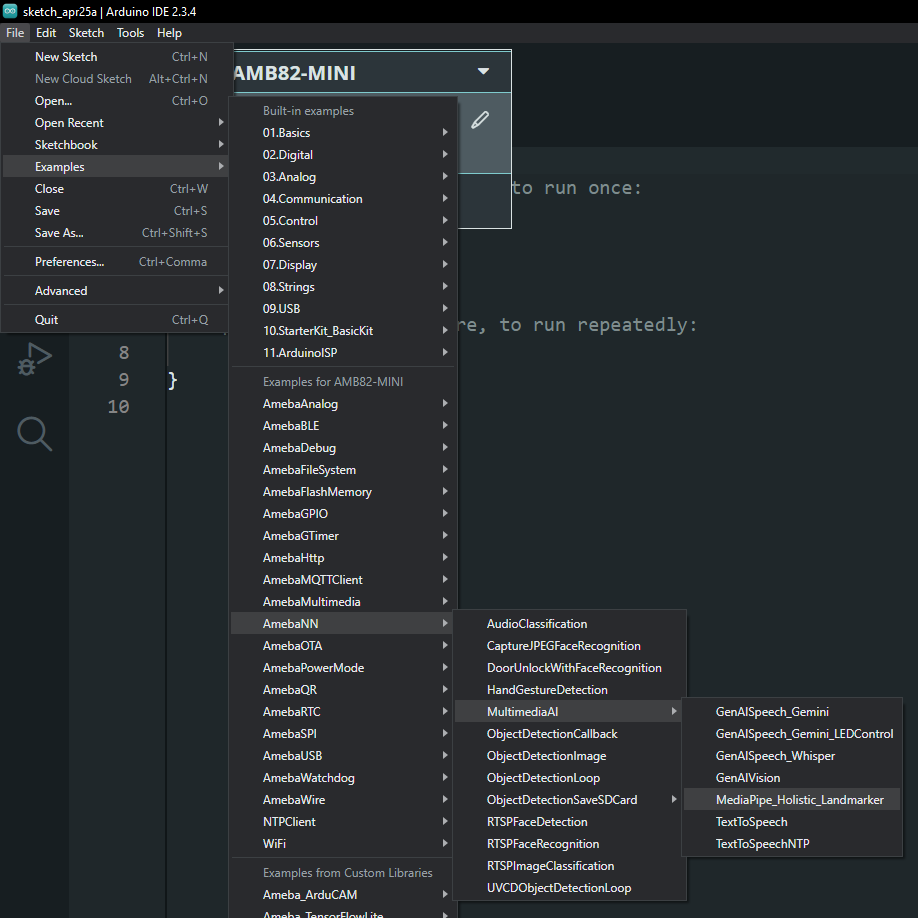918x918 pixels.
Task: Open AmebaGPIO examples
Action: point(342,513)
